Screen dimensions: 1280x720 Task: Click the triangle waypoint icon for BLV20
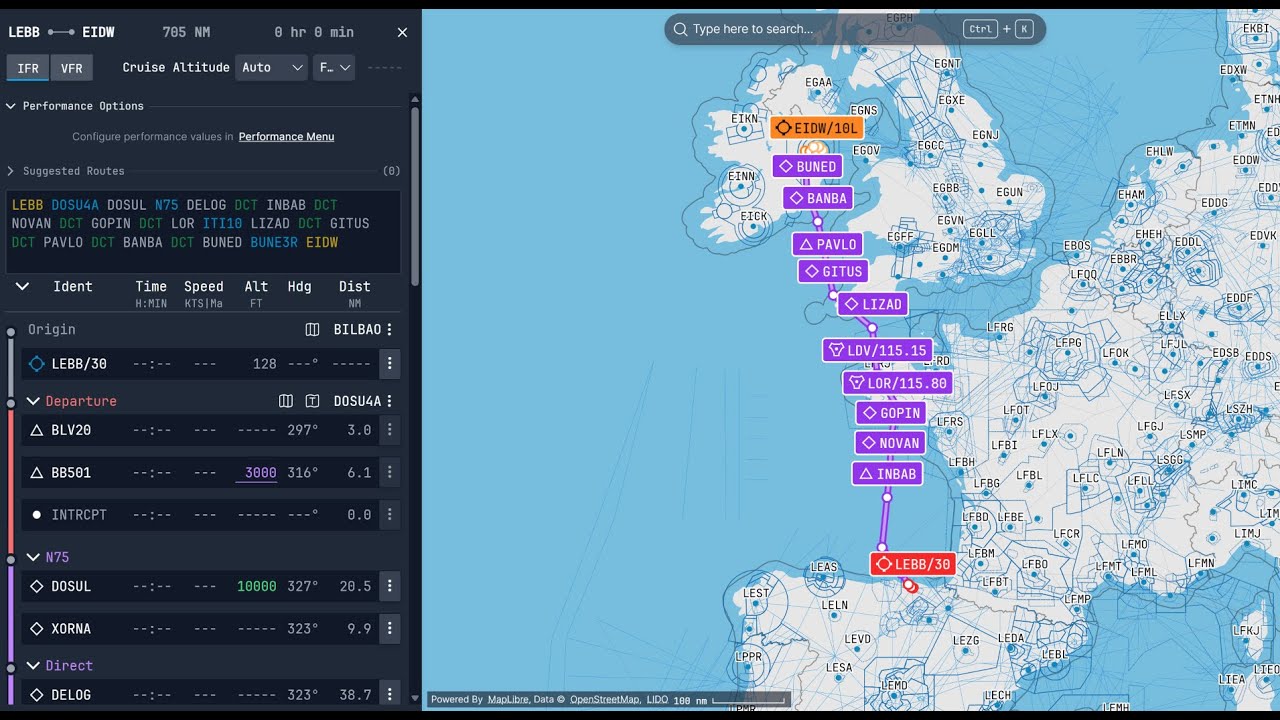(37, 430)
